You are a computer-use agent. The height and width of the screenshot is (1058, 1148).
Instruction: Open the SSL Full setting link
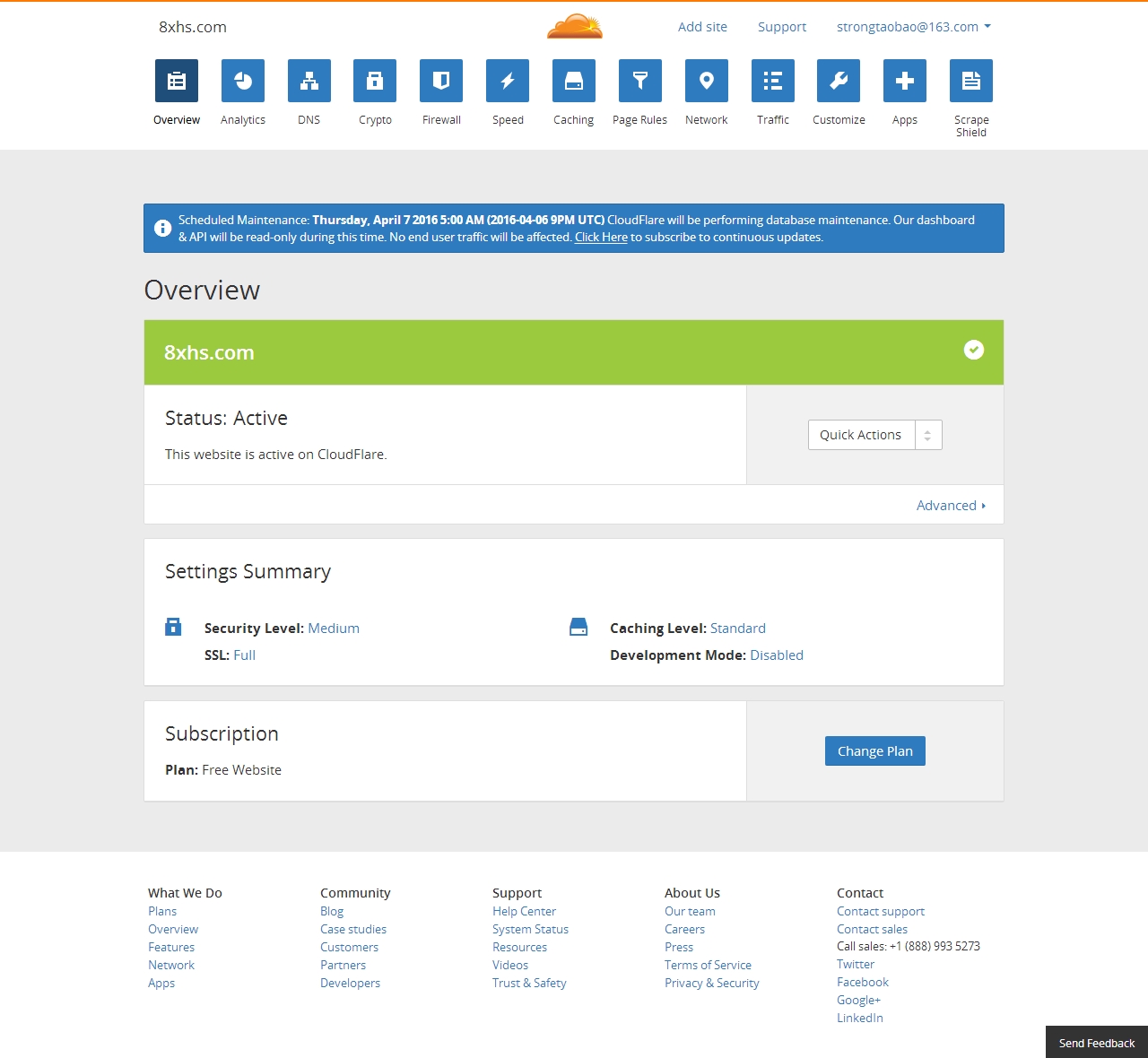[245, 655]
